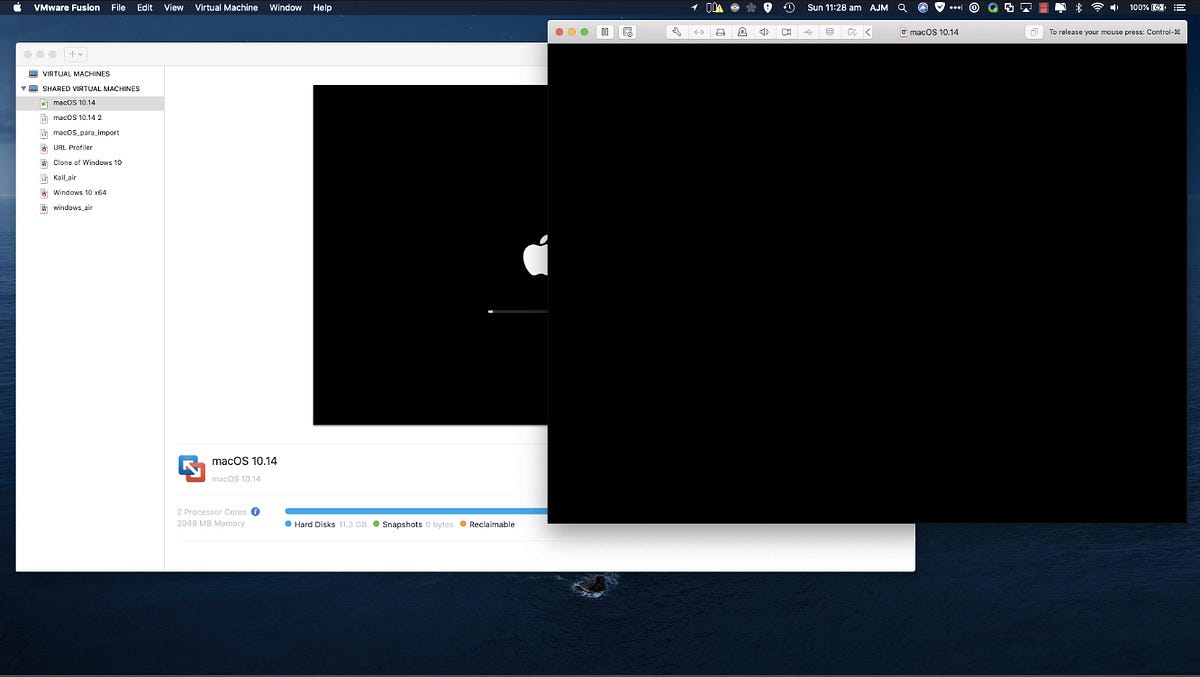Click the 2048 MB Memory text
The height and width of the screenshot is (677, 1200).
(x=211, y=523)
